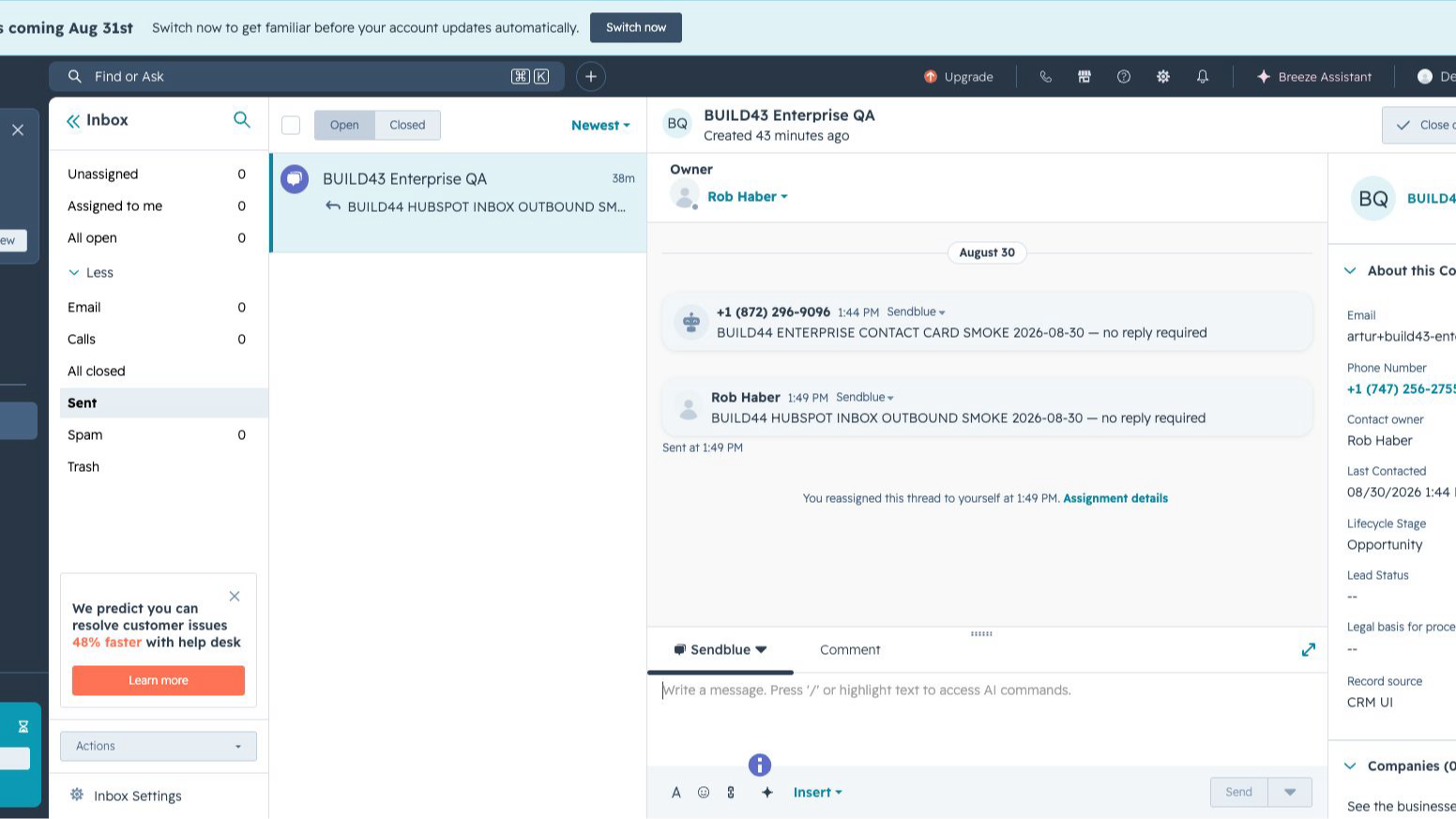Open the Actions dropdown
The height and width of the screenshot is (819, 1456).
pos(159,747)
